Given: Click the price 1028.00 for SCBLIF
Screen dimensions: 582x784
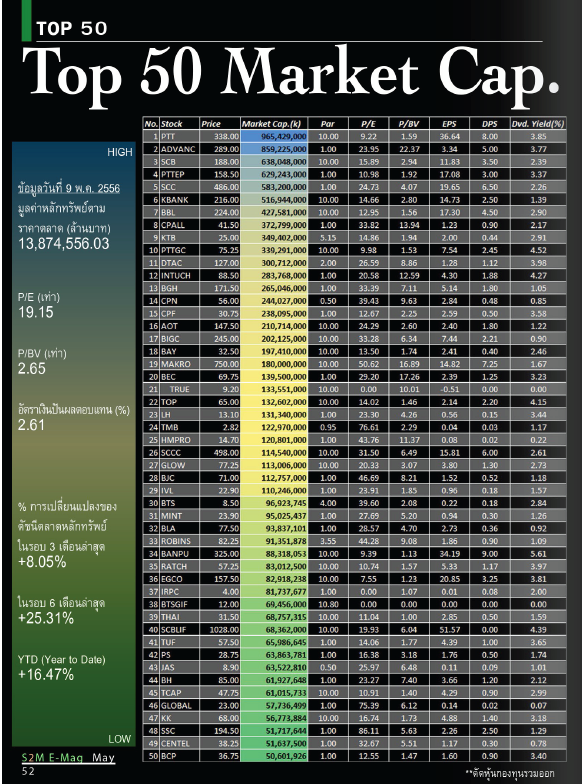Looking at the screenshot, I should coord(220,630).
